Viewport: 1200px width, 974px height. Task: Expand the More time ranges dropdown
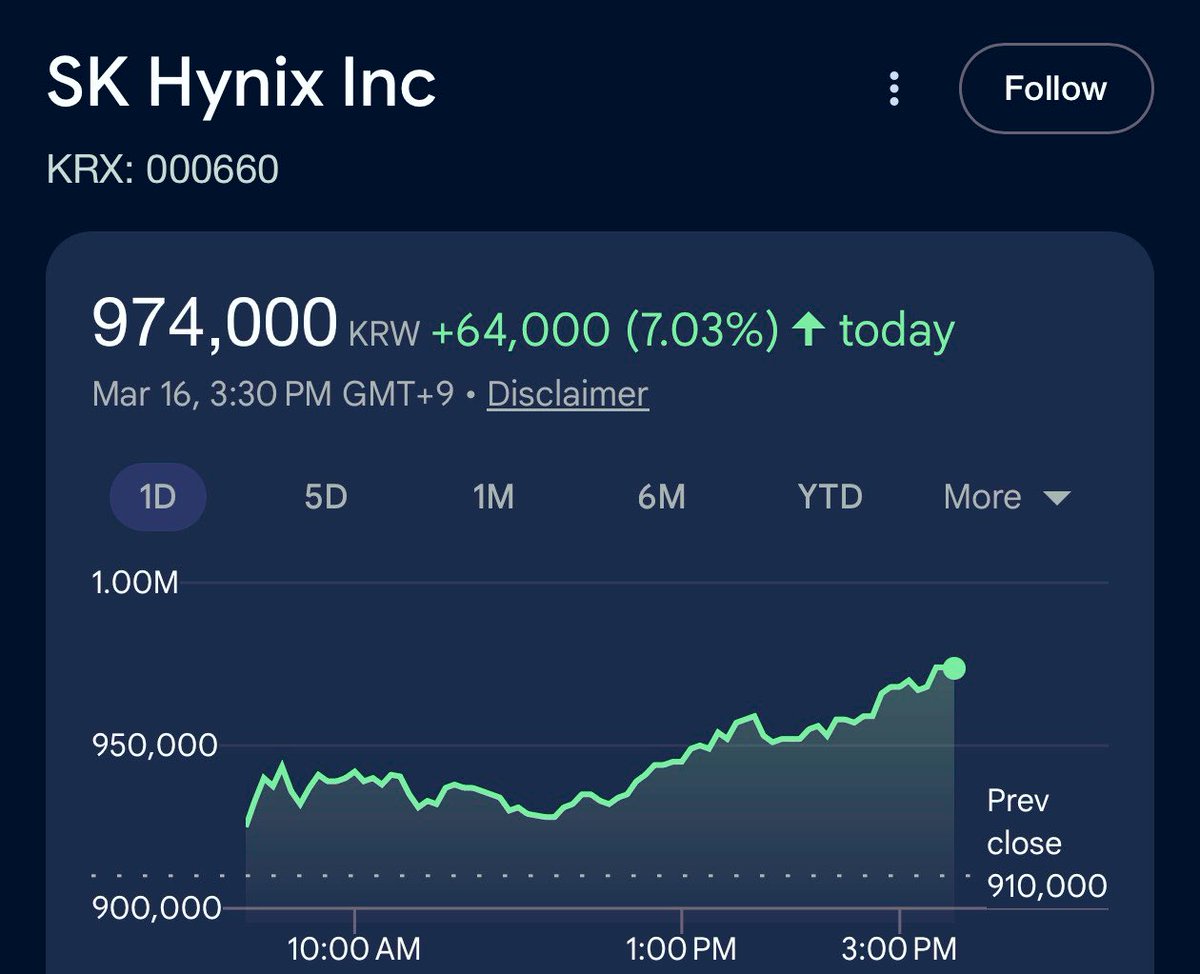tap(1007, 497)
